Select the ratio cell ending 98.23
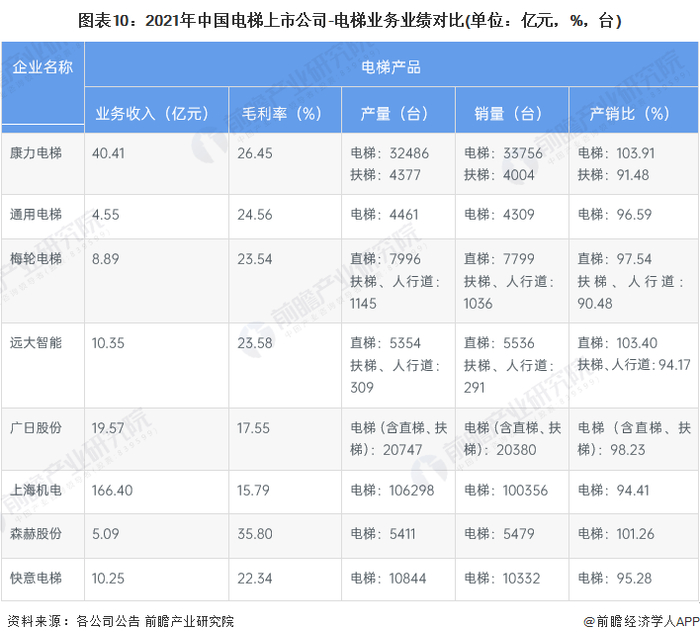Screen dimensions: 700x642 pos(634,439)
